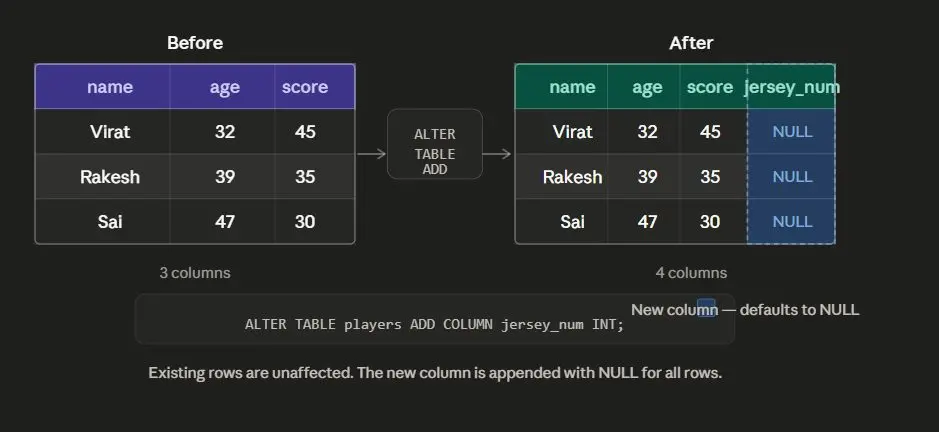
Task: Click the 'New column — defaults to NULL' legend text
Action: 745,310
